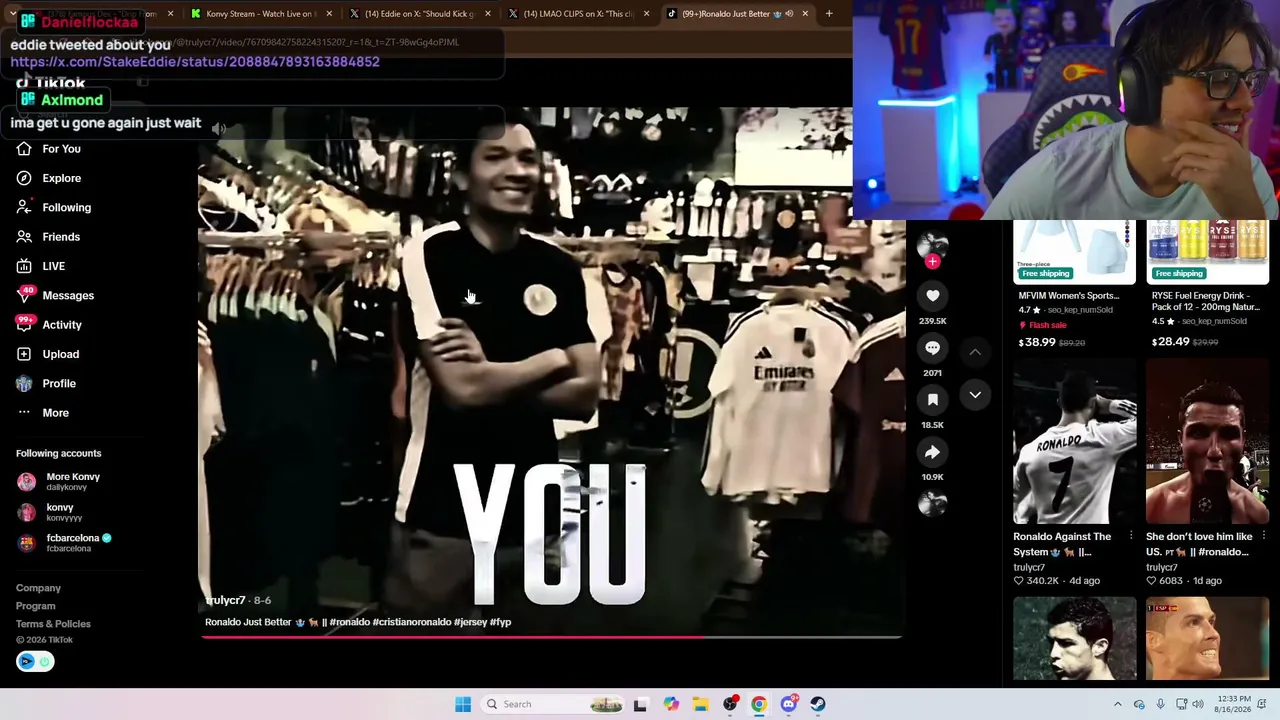Open options for Ronaldo Against The System video
Screen dimensions: 1280x720
tap(1131, 536)
